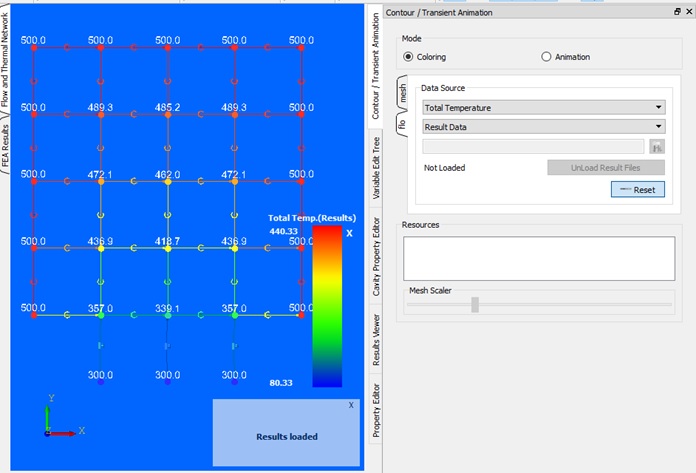Click the Mesh Scaler slider handle
The width and height of the screenshot is (696, 473).
coord(475,304)
